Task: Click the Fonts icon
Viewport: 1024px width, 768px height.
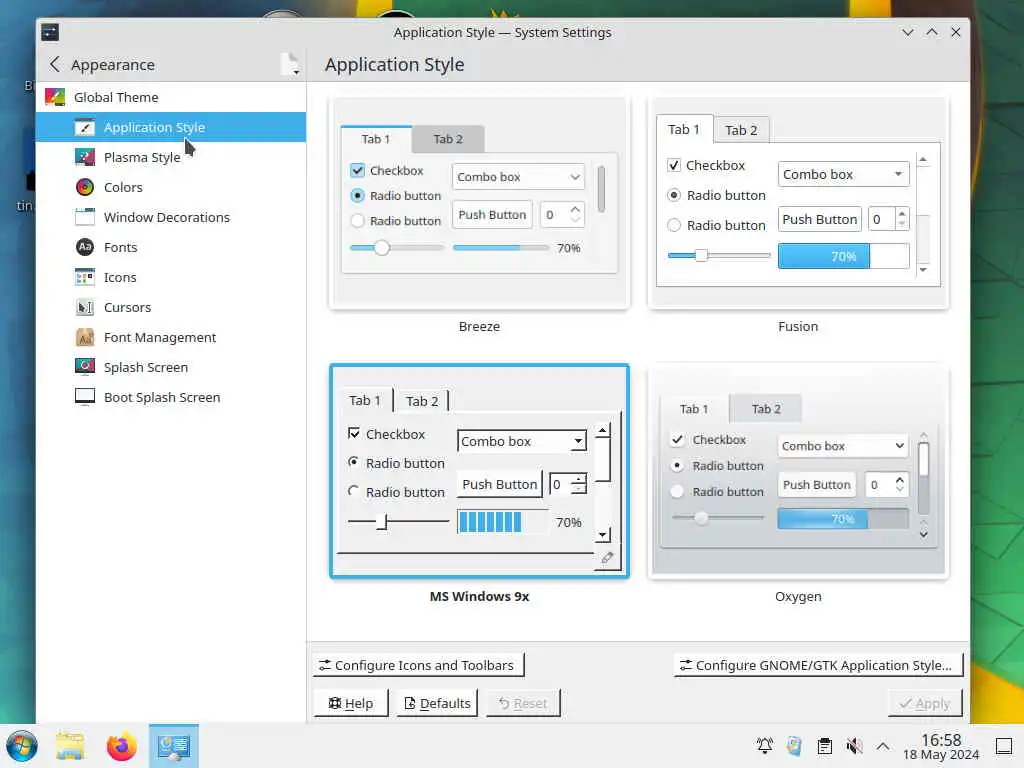Action: click(x=84, y=248)
